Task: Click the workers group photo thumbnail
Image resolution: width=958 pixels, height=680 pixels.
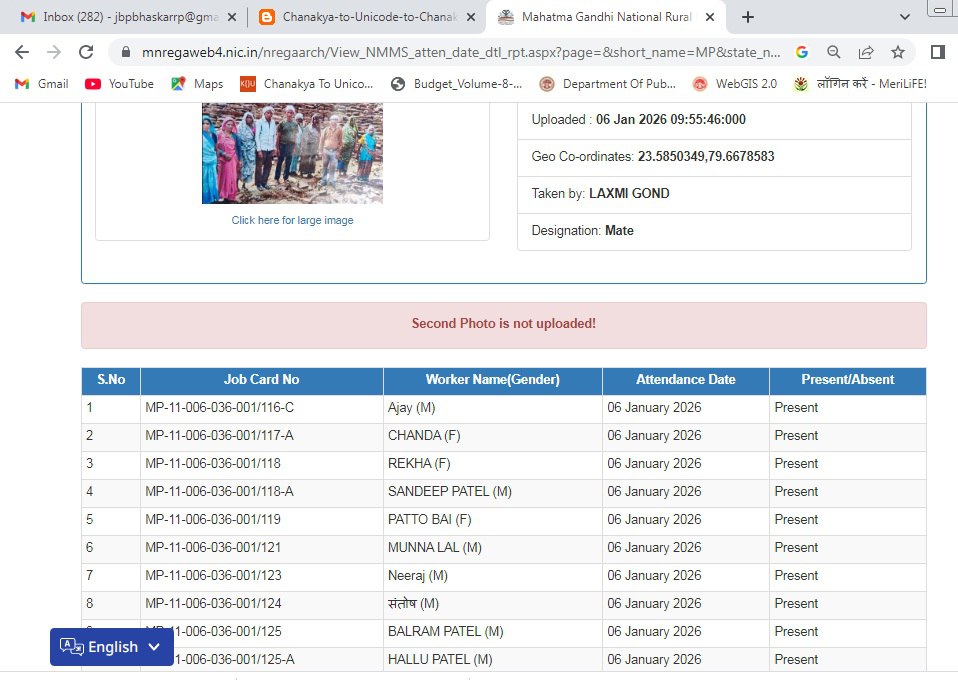Action: tap(292, 152)
